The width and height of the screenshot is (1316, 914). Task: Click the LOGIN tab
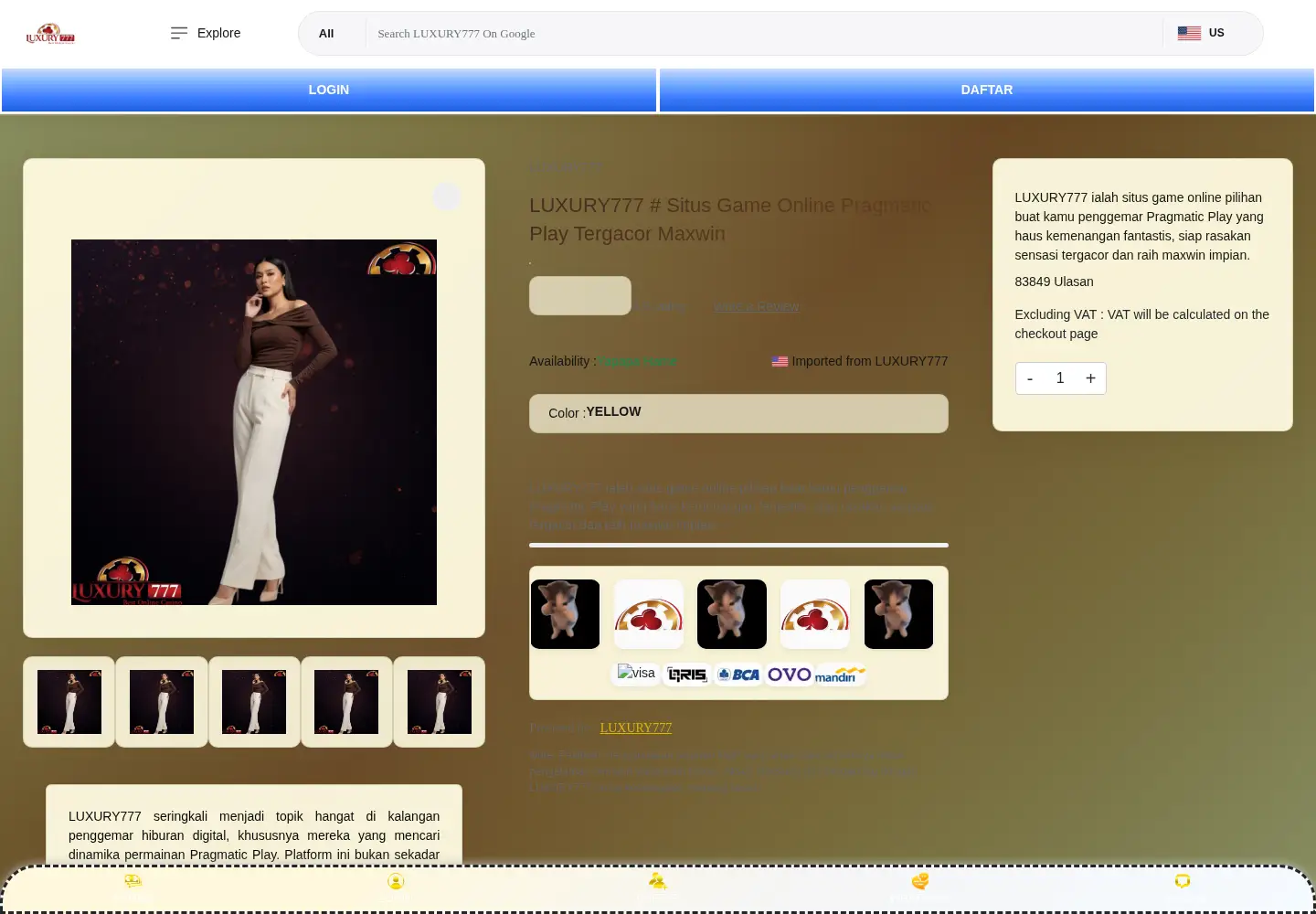point(329,90)
